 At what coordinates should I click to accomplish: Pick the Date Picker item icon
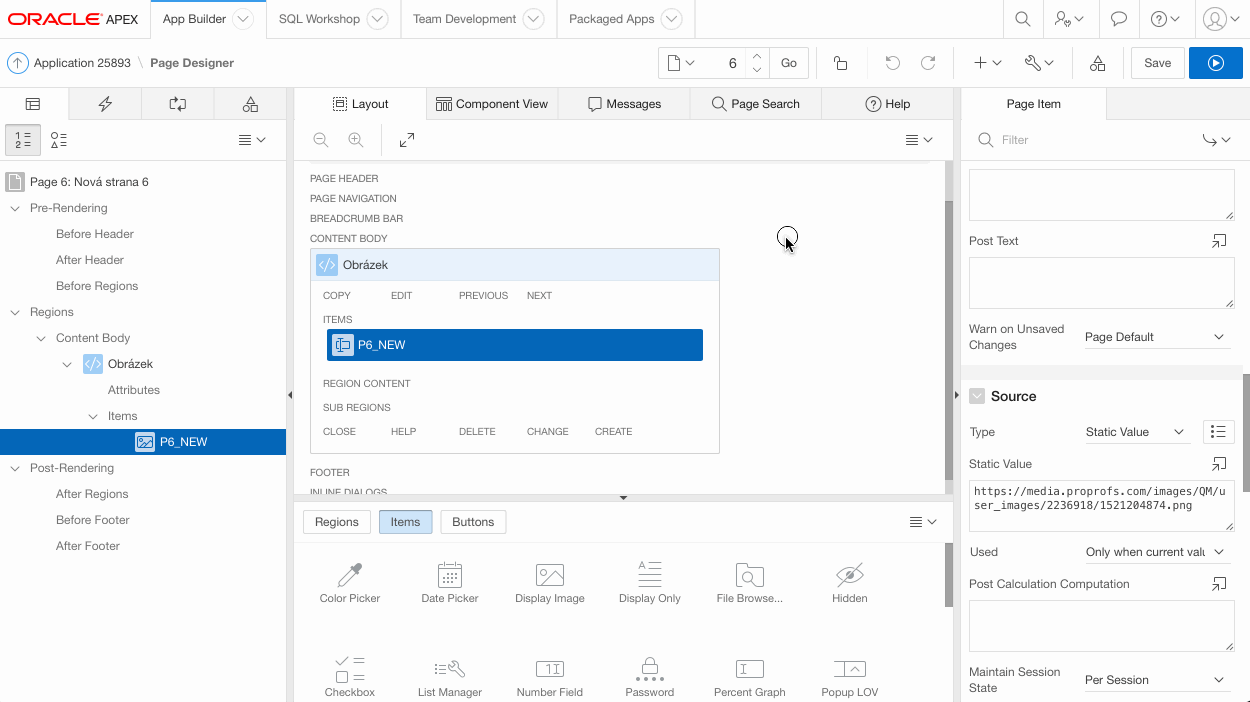tap(449, 575)
